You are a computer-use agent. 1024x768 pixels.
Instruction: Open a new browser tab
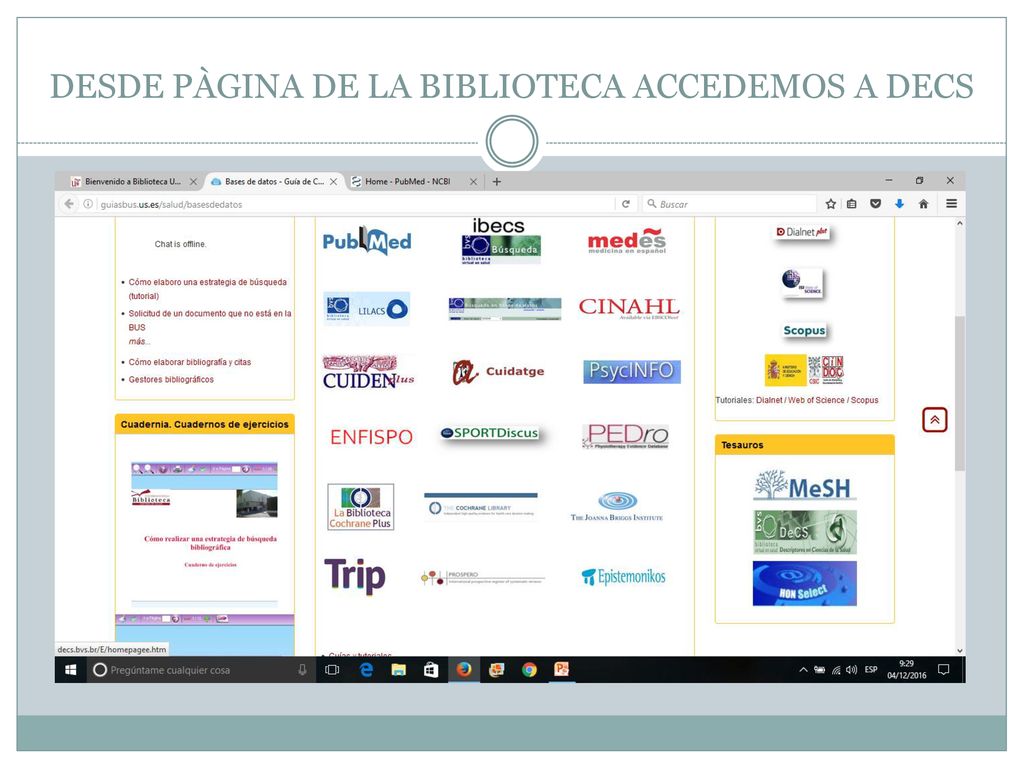497,182
